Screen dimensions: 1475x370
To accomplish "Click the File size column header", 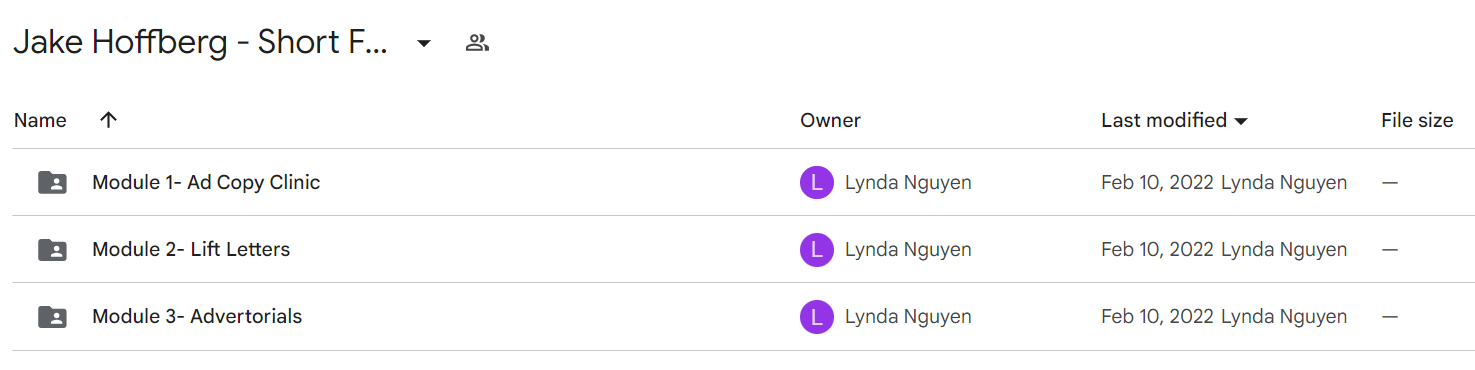I will point(1417,120).
